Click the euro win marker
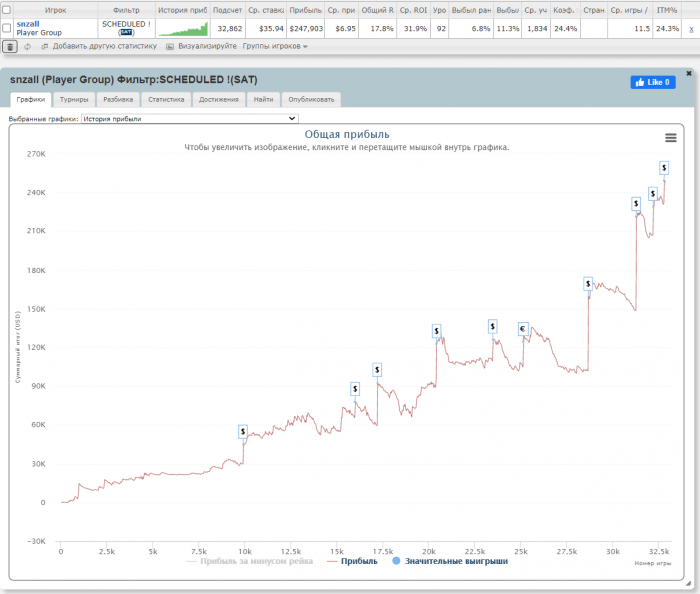The width and height of the screenshot is (700, 594). [x=523, y=329]
